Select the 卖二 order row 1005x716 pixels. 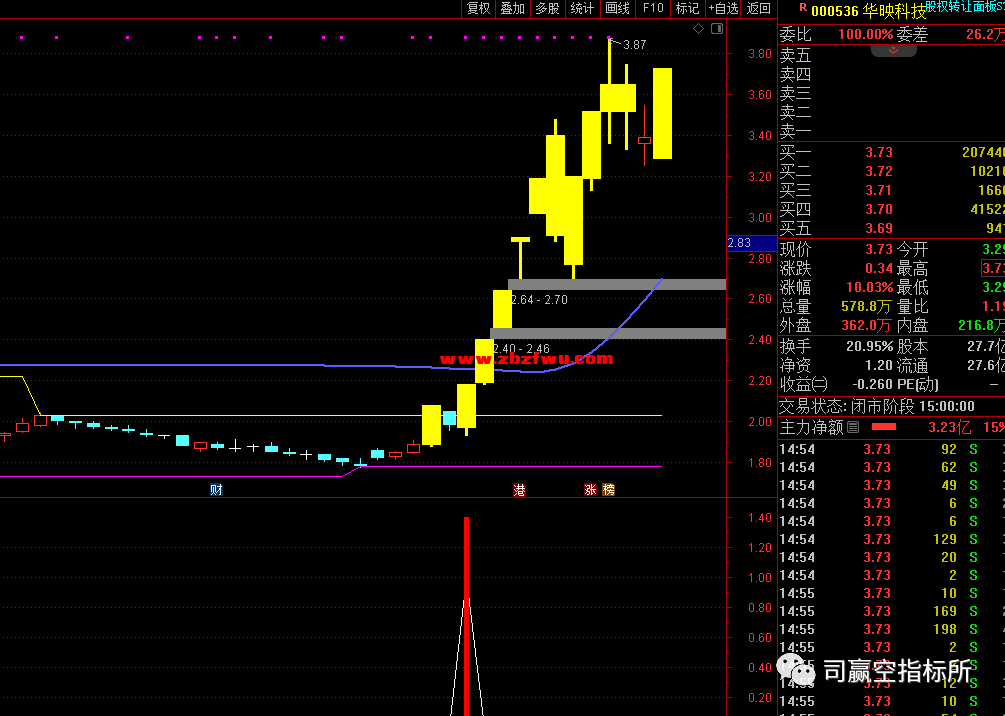pos(892,113)
